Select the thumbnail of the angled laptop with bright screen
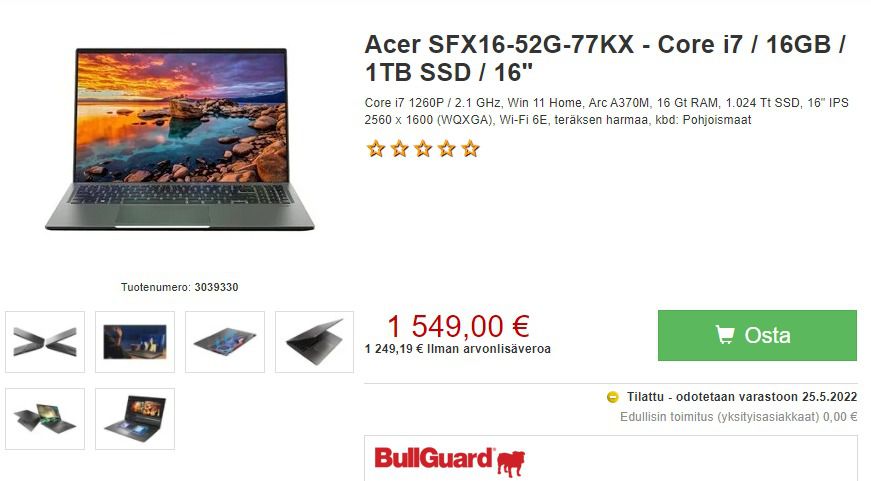Image resolution: width=871 pixels, height=481 pixels. tap(135, 419)
